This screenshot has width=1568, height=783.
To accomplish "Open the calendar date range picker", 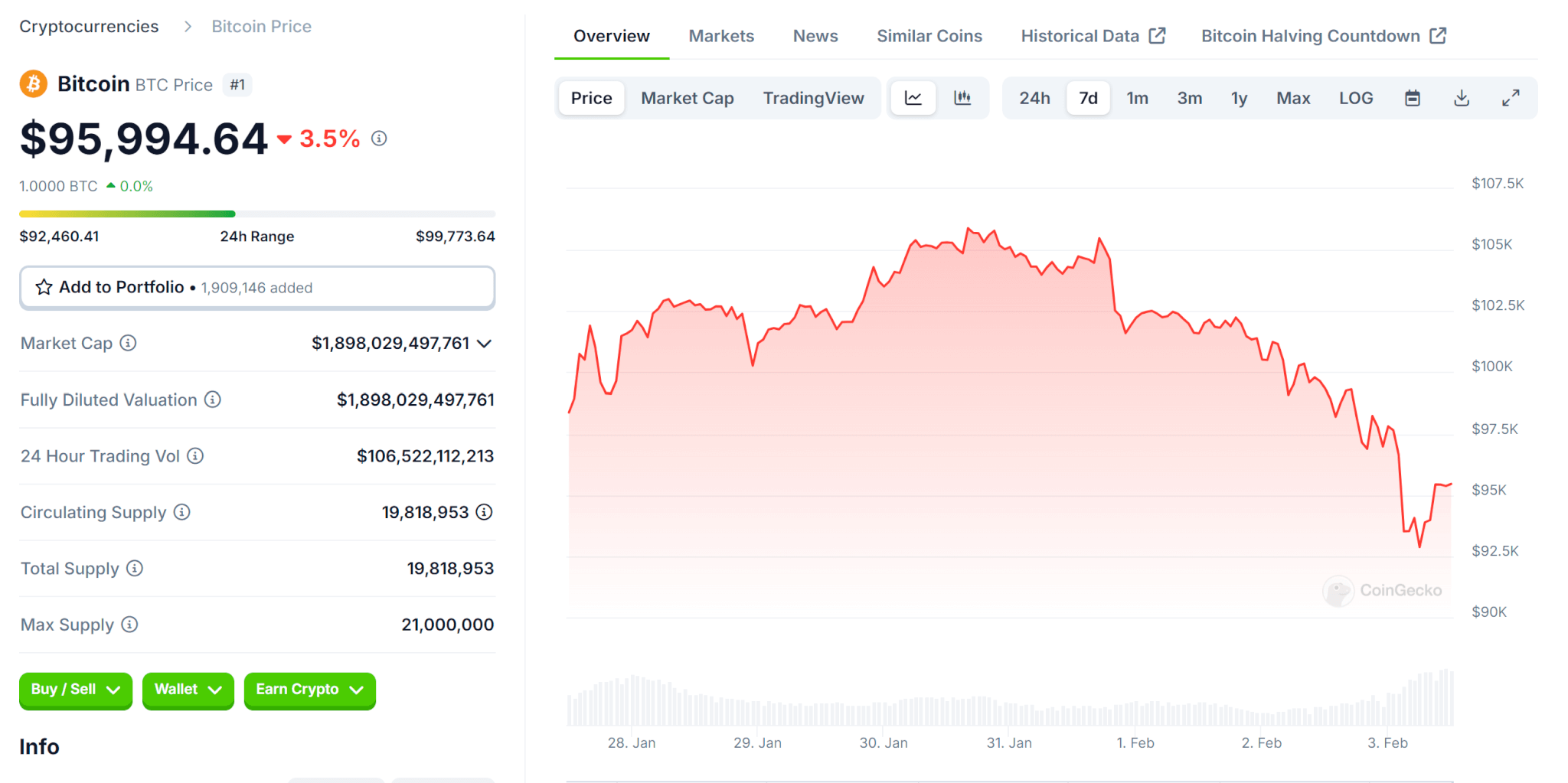I will pyautogui.click(x=1413, y=98).
